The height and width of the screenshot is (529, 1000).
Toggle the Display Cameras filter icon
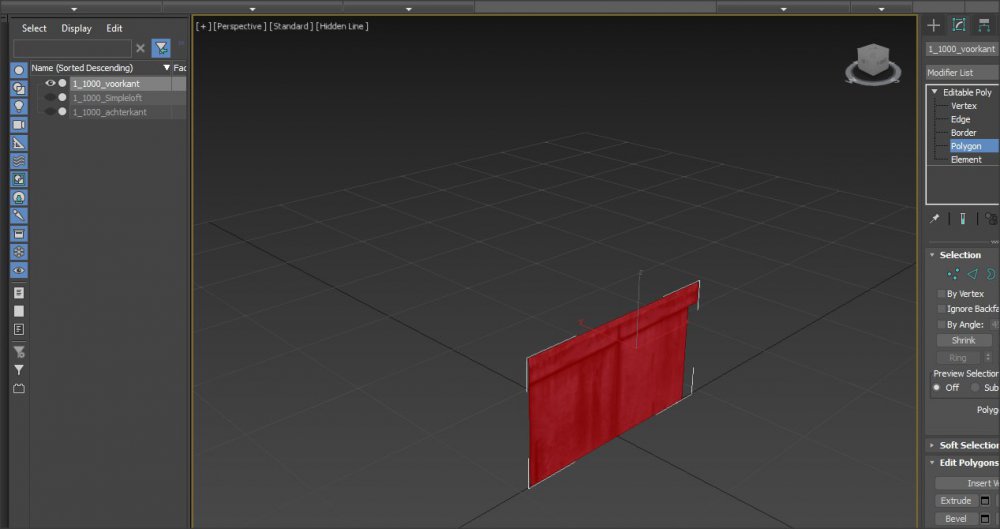tap(18, 124)
